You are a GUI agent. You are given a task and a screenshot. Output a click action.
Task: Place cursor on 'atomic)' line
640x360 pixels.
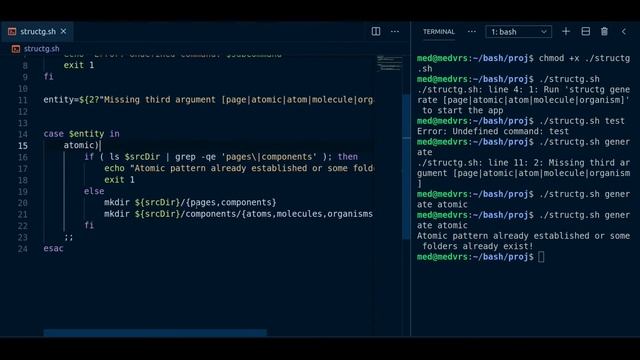81,145
